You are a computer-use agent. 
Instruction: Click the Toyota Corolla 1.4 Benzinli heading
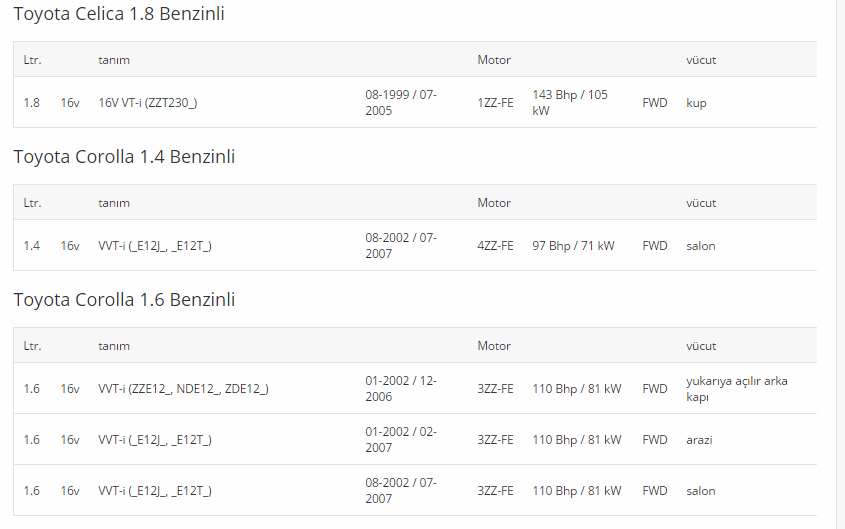124,157
